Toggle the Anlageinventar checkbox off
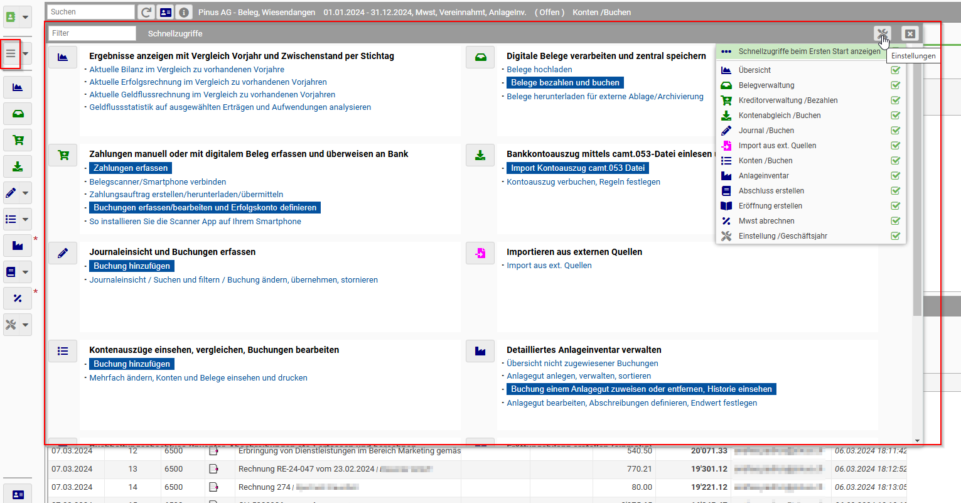 click(895, 176)
